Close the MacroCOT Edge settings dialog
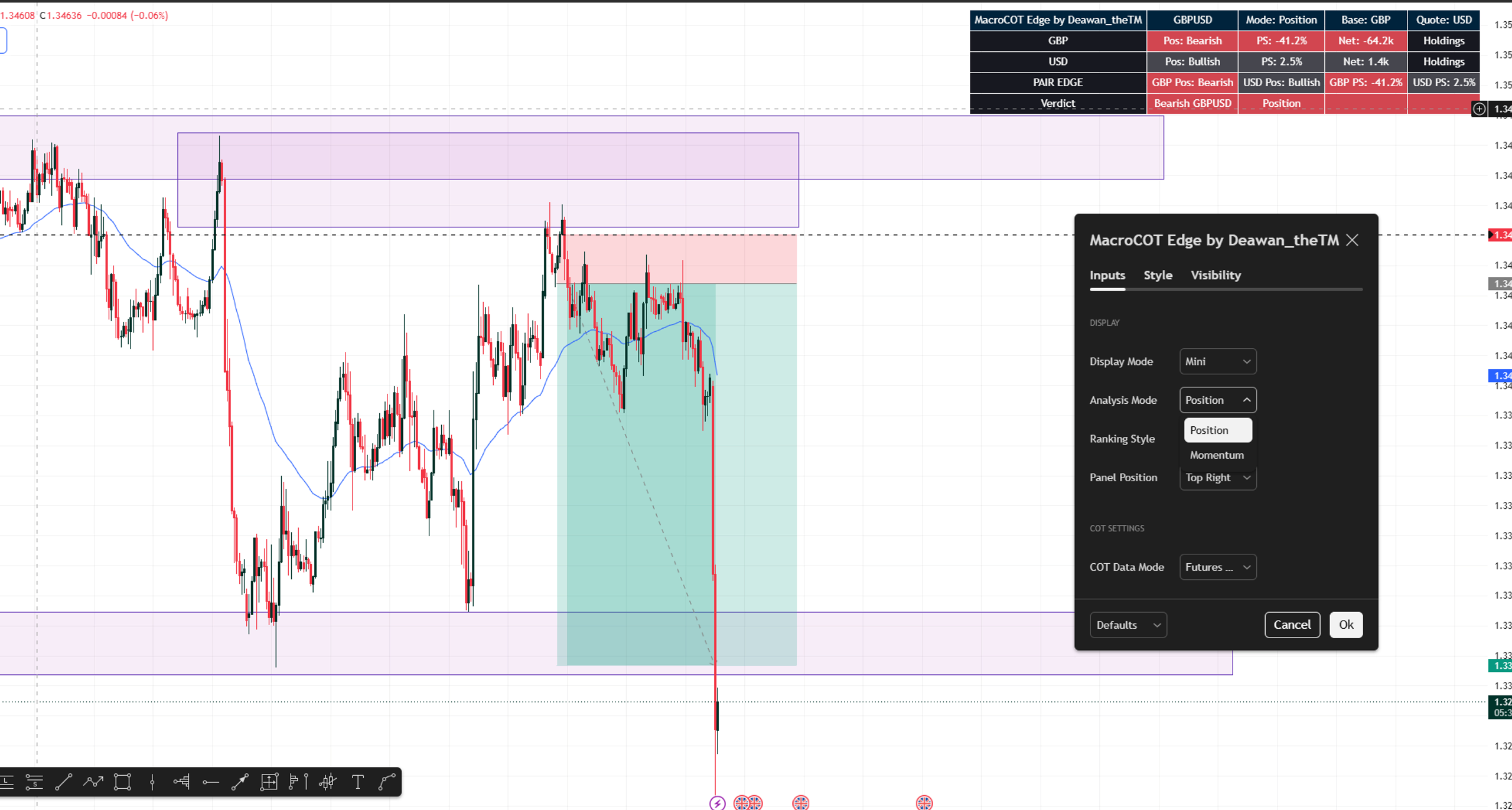 [1352, 240]
